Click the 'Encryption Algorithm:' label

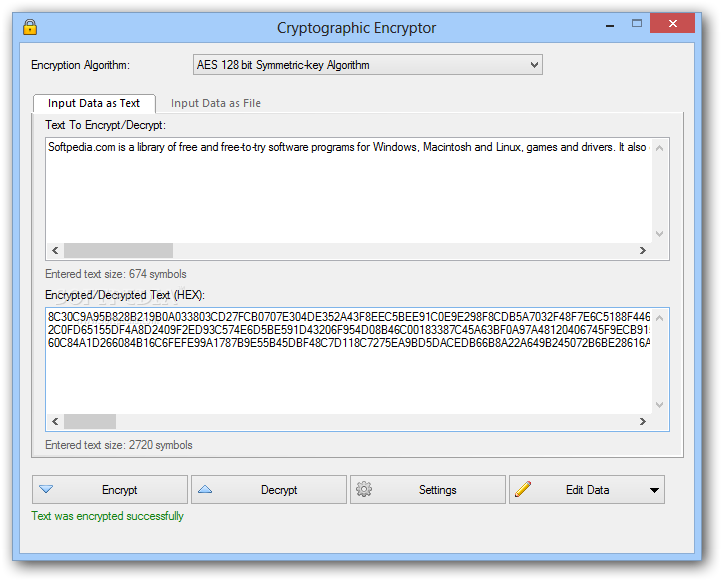81,65
